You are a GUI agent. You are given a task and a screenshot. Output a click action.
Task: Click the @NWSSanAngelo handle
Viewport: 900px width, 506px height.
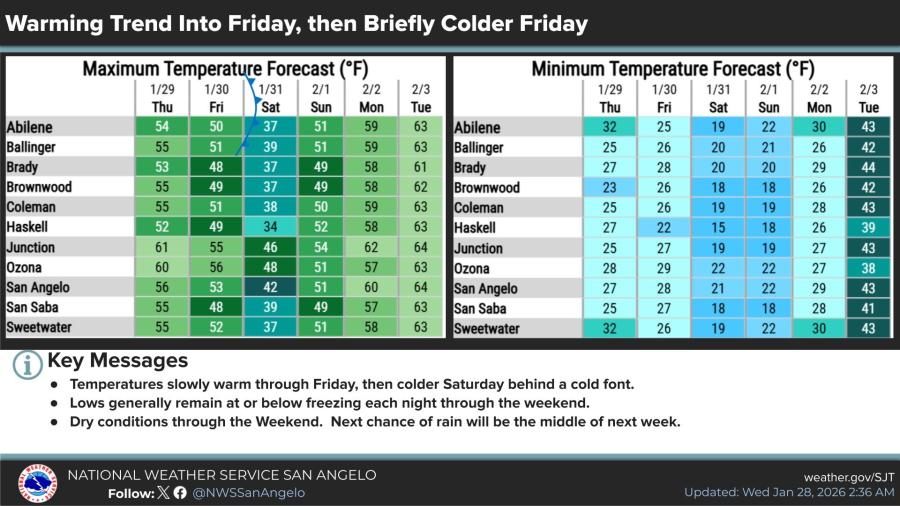tap(248, 492)
